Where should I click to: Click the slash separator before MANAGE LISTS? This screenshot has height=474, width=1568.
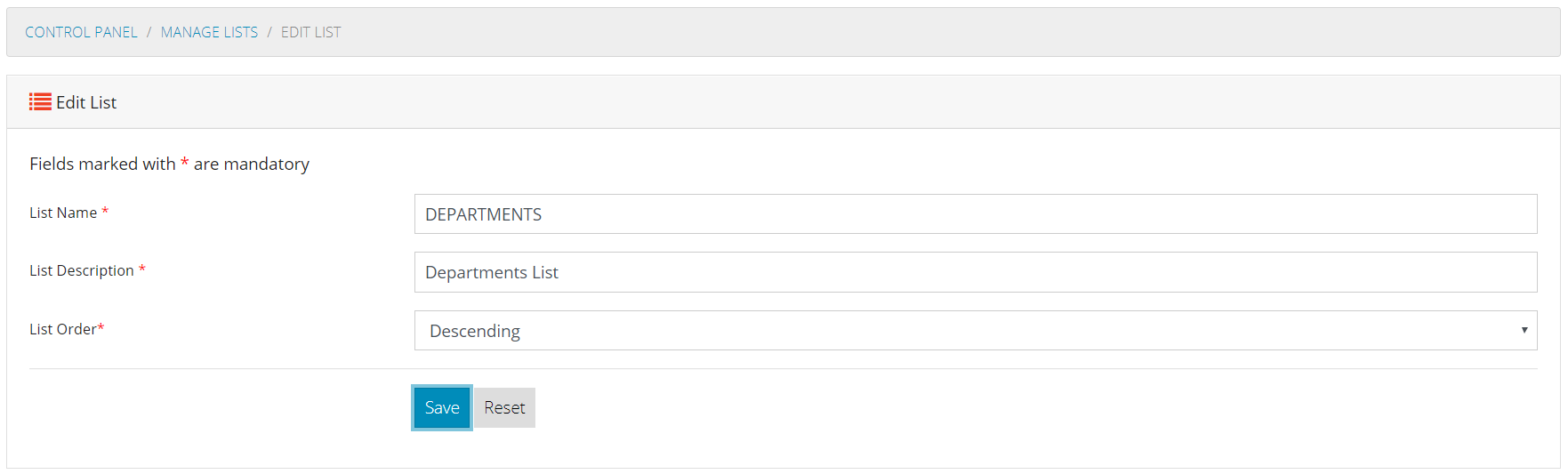(x=149, y=32)
